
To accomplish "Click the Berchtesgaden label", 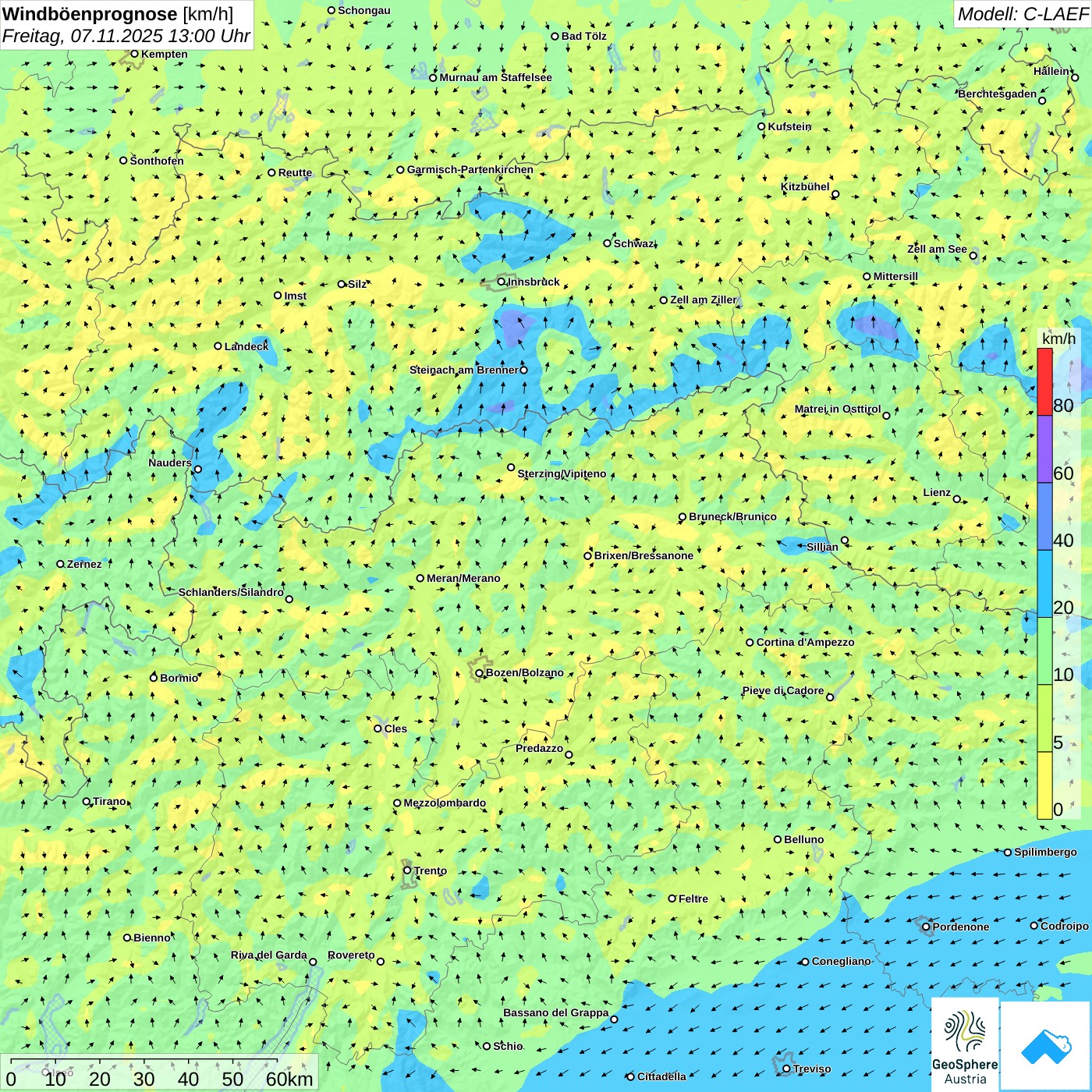I will pyautogui.click(x=998, y=94).
